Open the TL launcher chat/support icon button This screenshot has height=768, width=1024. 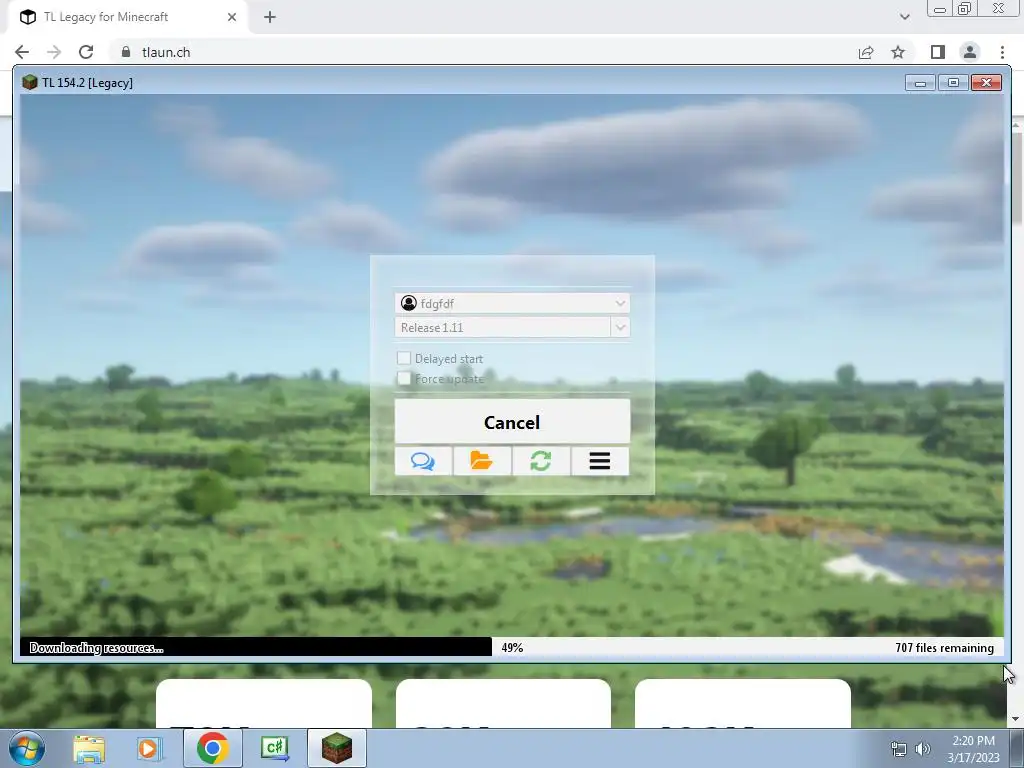[423, 461]
